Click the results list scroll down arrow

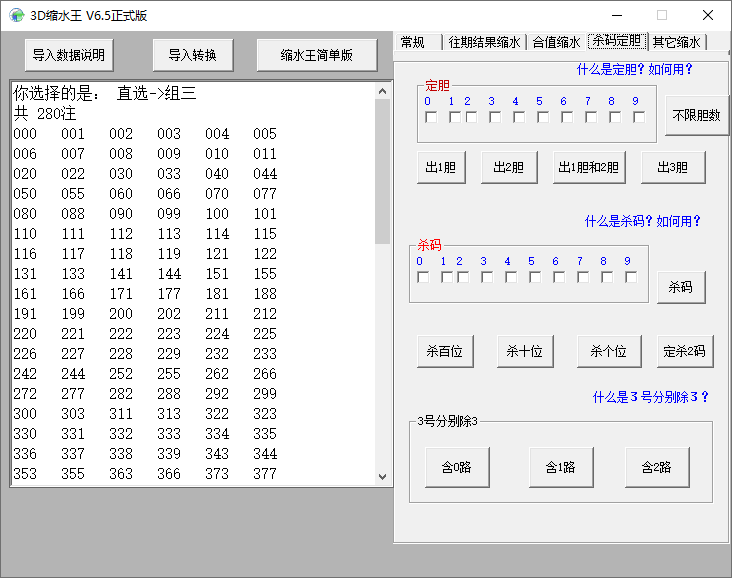click(x=382, y=477)
